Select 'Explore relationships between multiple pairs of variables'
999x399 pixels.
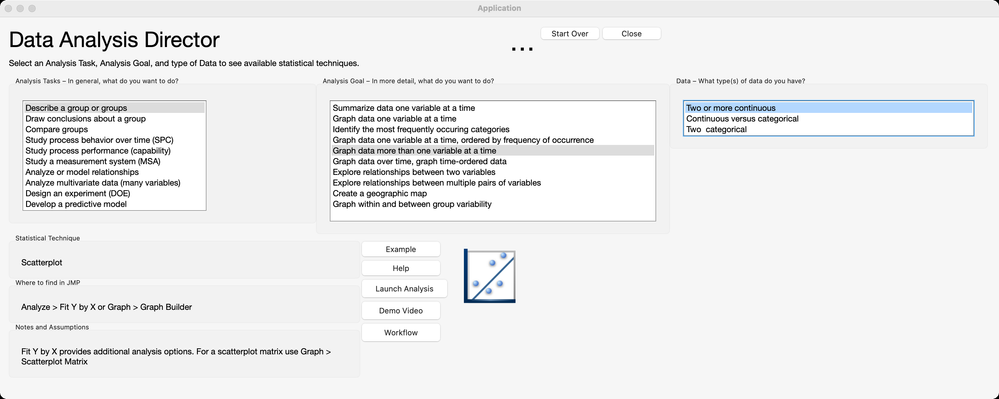[x=492, y=183]
